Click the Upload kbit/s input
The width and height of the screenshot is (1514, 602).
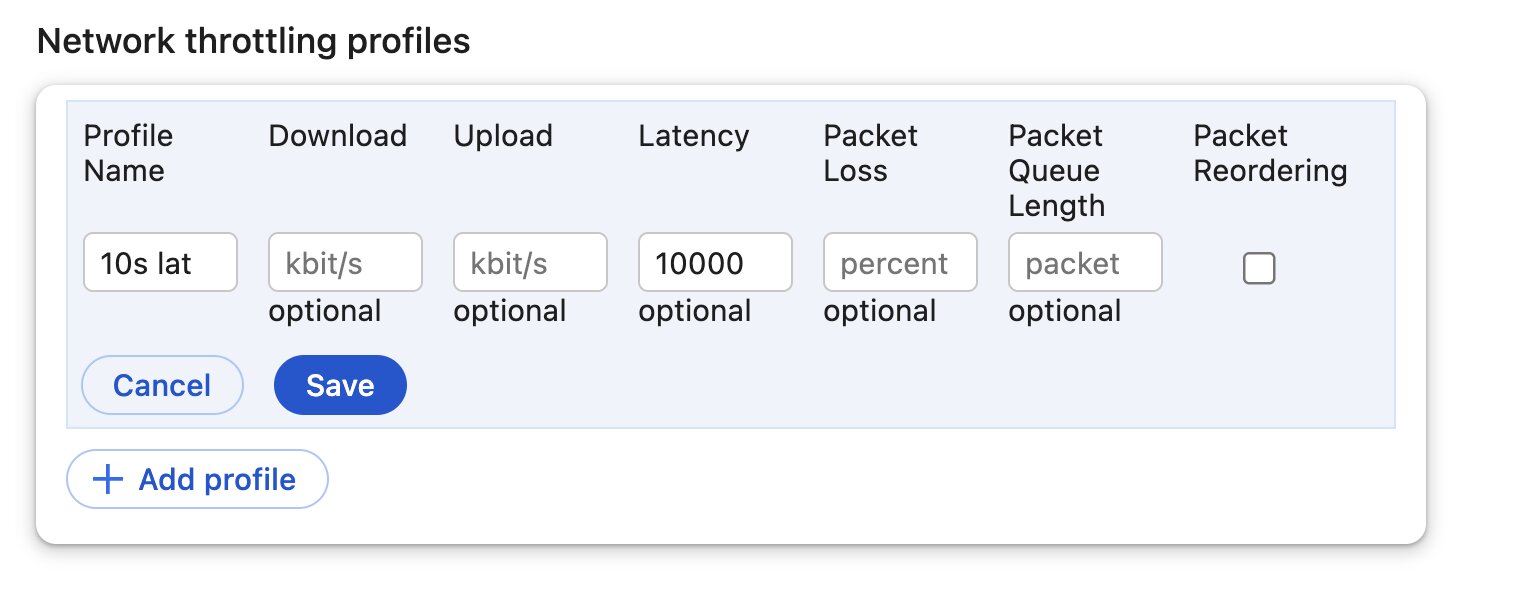click(x=530, y=262)
